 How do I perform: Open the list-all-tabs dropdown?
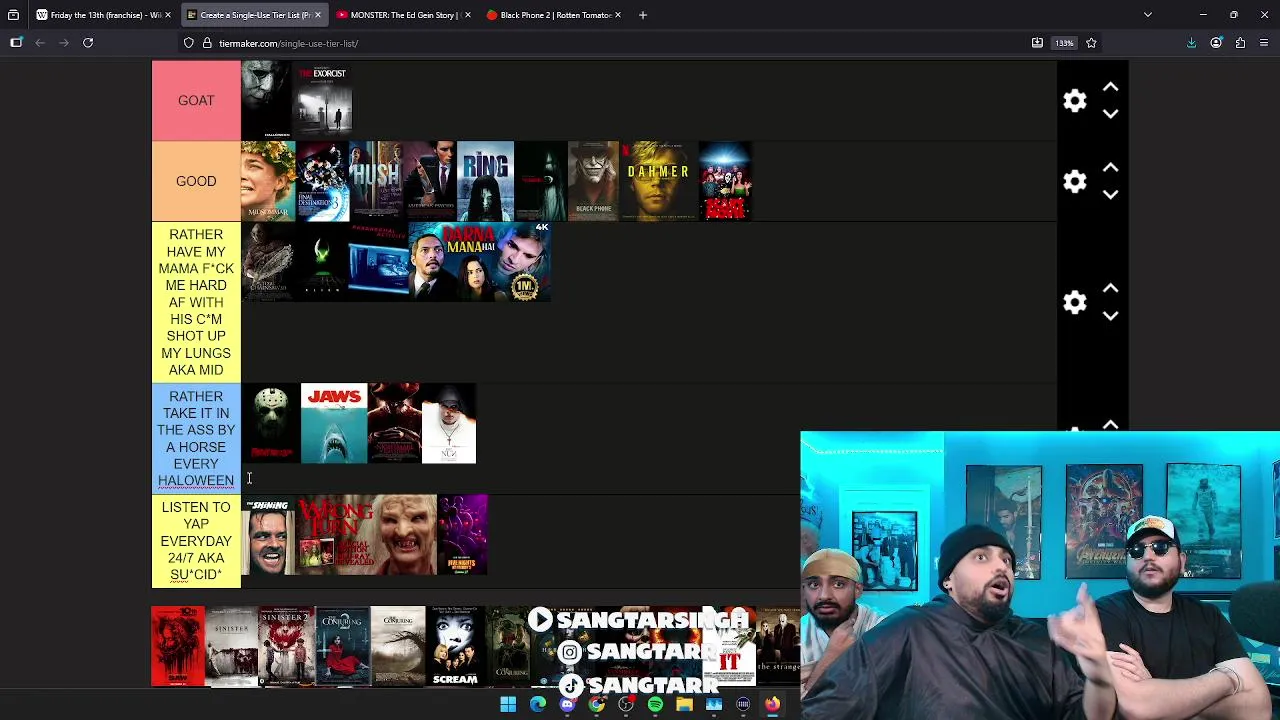point(1148,15)
